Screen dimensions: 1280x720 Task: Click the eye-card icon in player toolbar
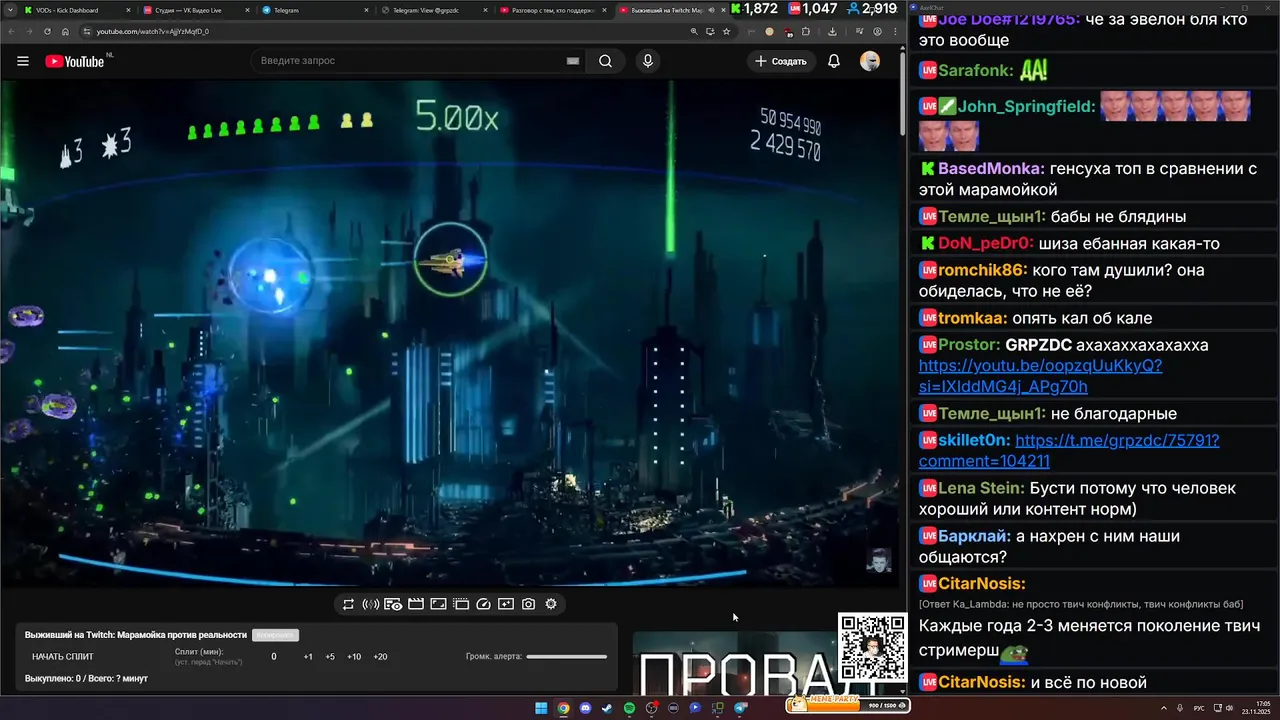393,604
